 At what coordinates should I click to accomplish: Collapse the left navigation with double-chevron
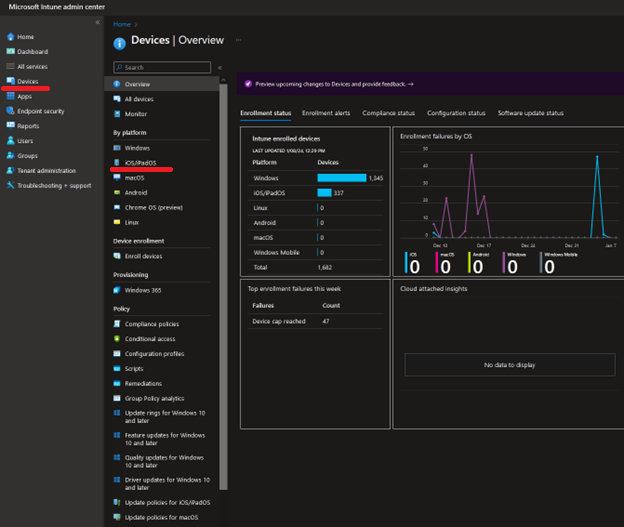pyautogui.click(x=98, y=22)
